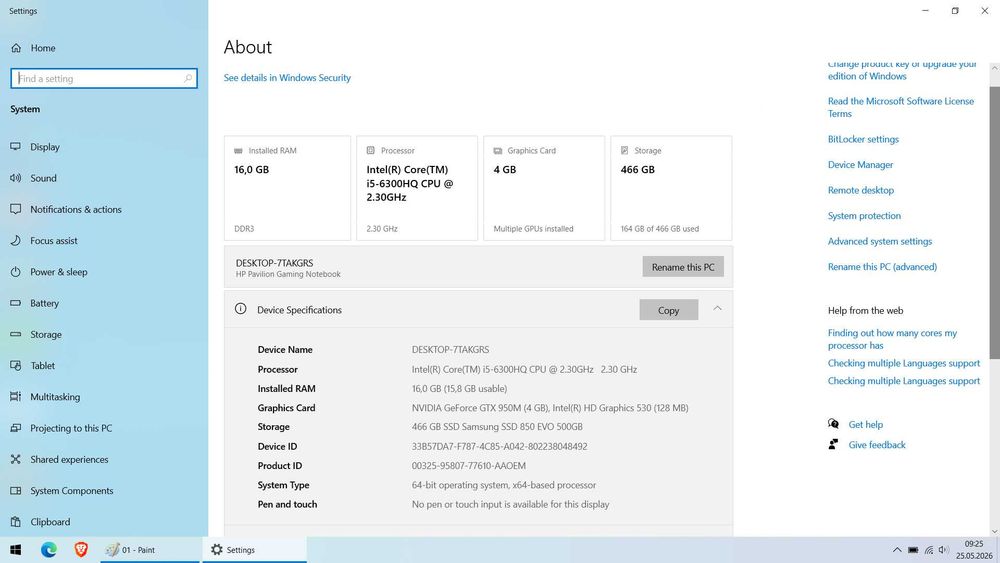Collapse the Device Specifications section
The image size is (1000, 563).
click(x=717, y=309)
